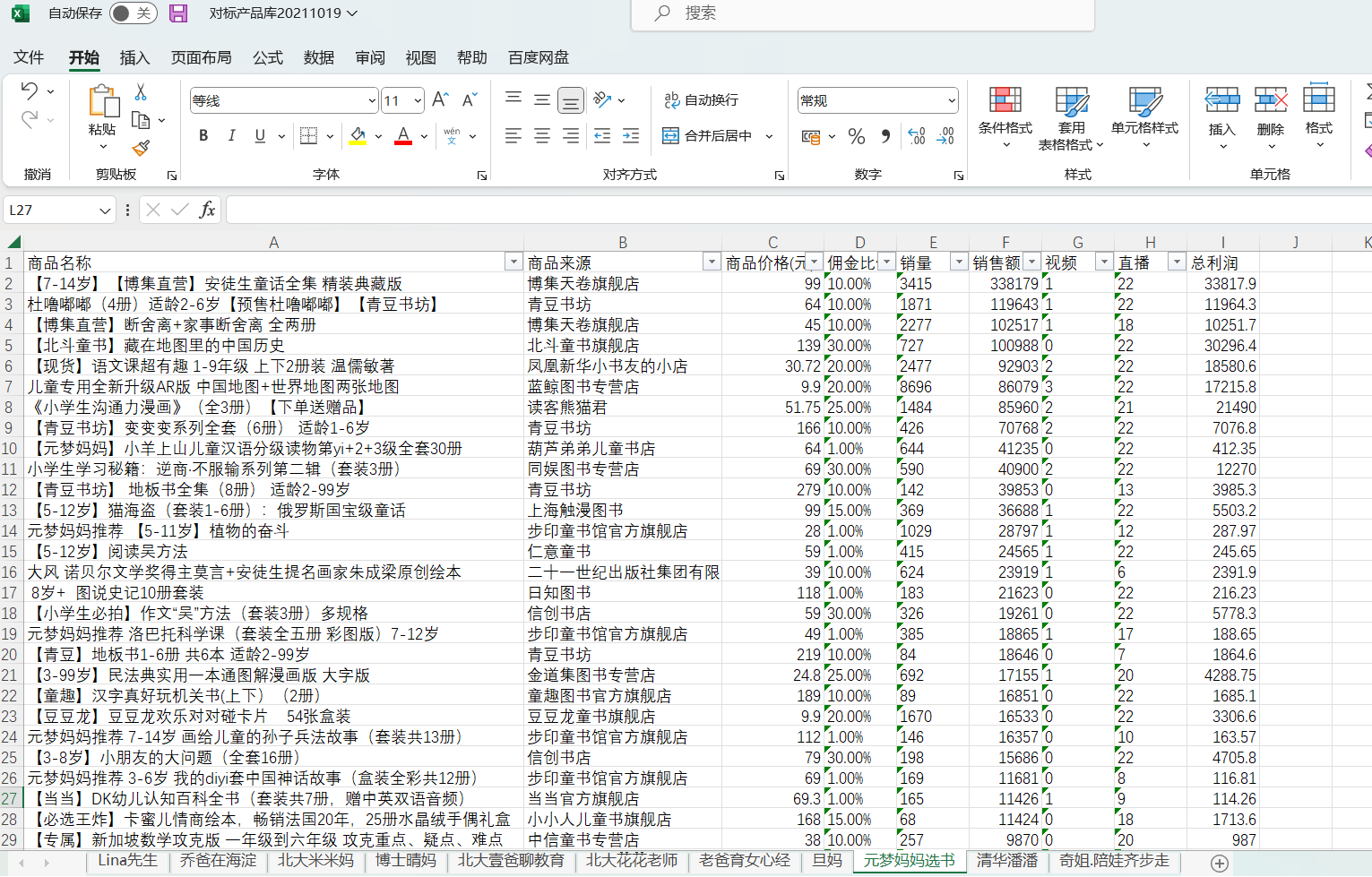Viewport: 1372px width, 877px height.
Task: Click the Increase Indent icon
Action: 631,135
